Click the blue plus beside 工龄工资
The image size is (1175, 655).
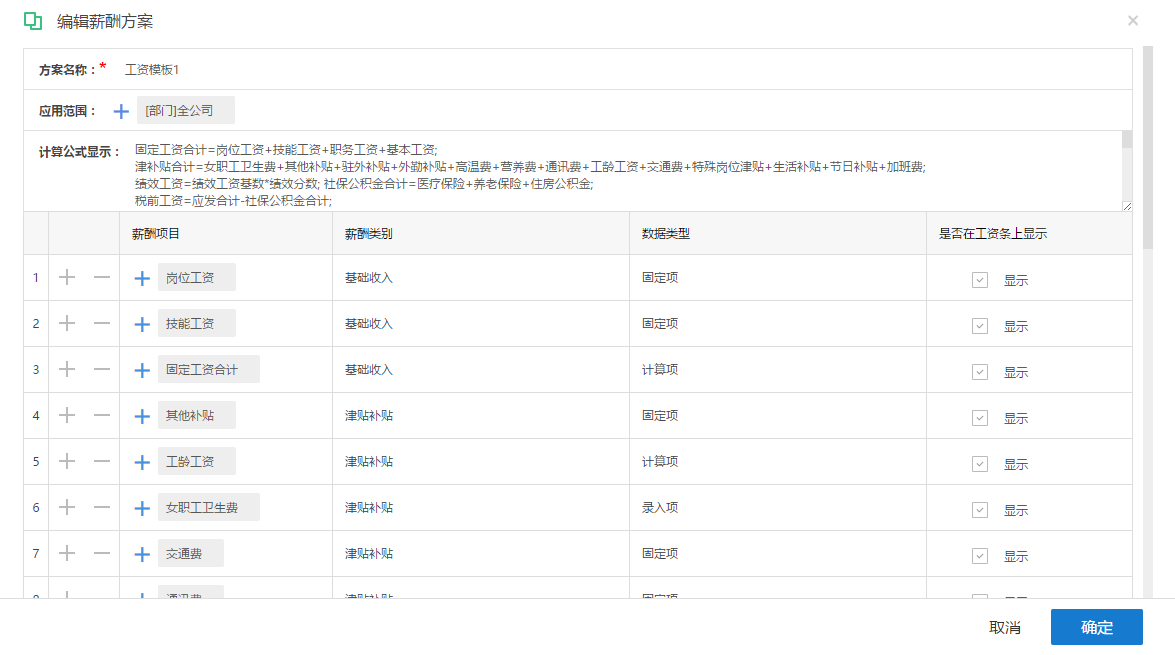pos(142,462)
